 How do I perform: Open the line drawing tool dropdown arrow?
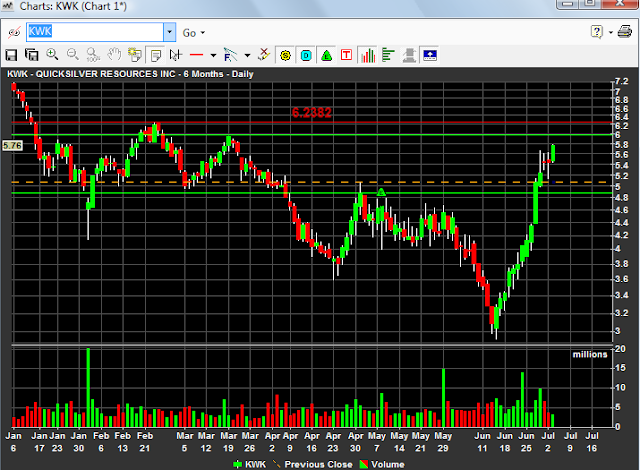[x=213, y=55]
